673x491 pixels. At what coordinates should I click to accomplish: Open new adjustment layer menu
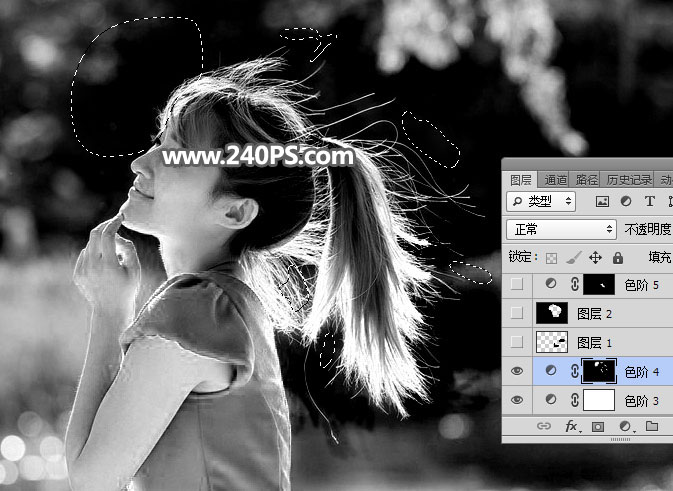point(625,427)
